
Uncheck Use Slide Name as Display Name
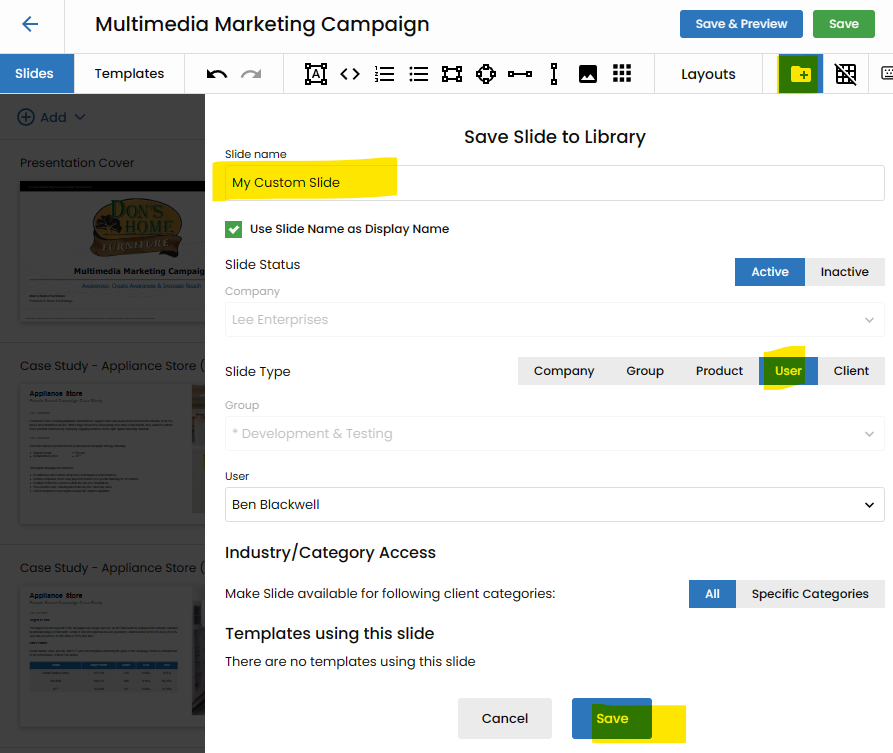click(234, 229)
